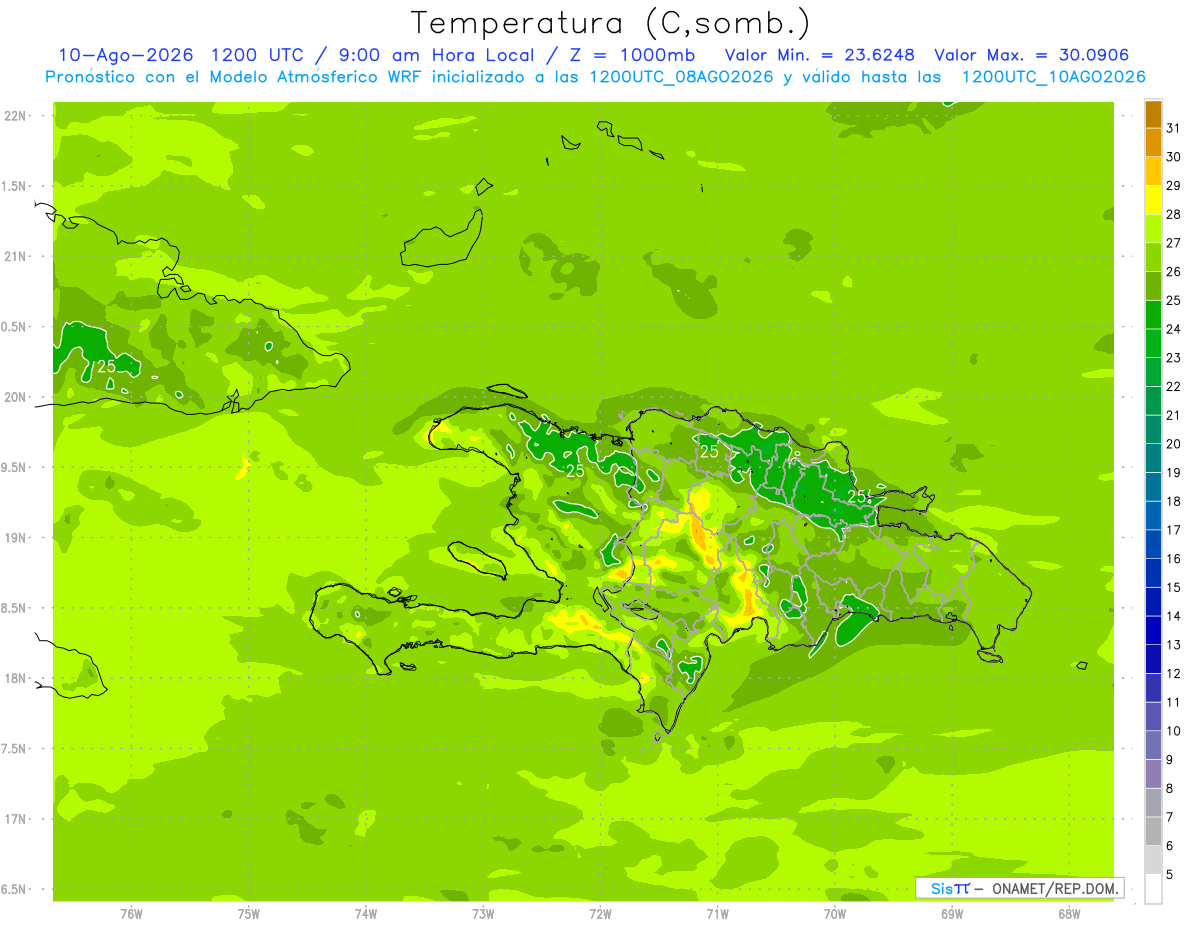Screen dimensions: 1200x927
Task: Click the "19N" latitude axis label
Action: click(17, 538)
